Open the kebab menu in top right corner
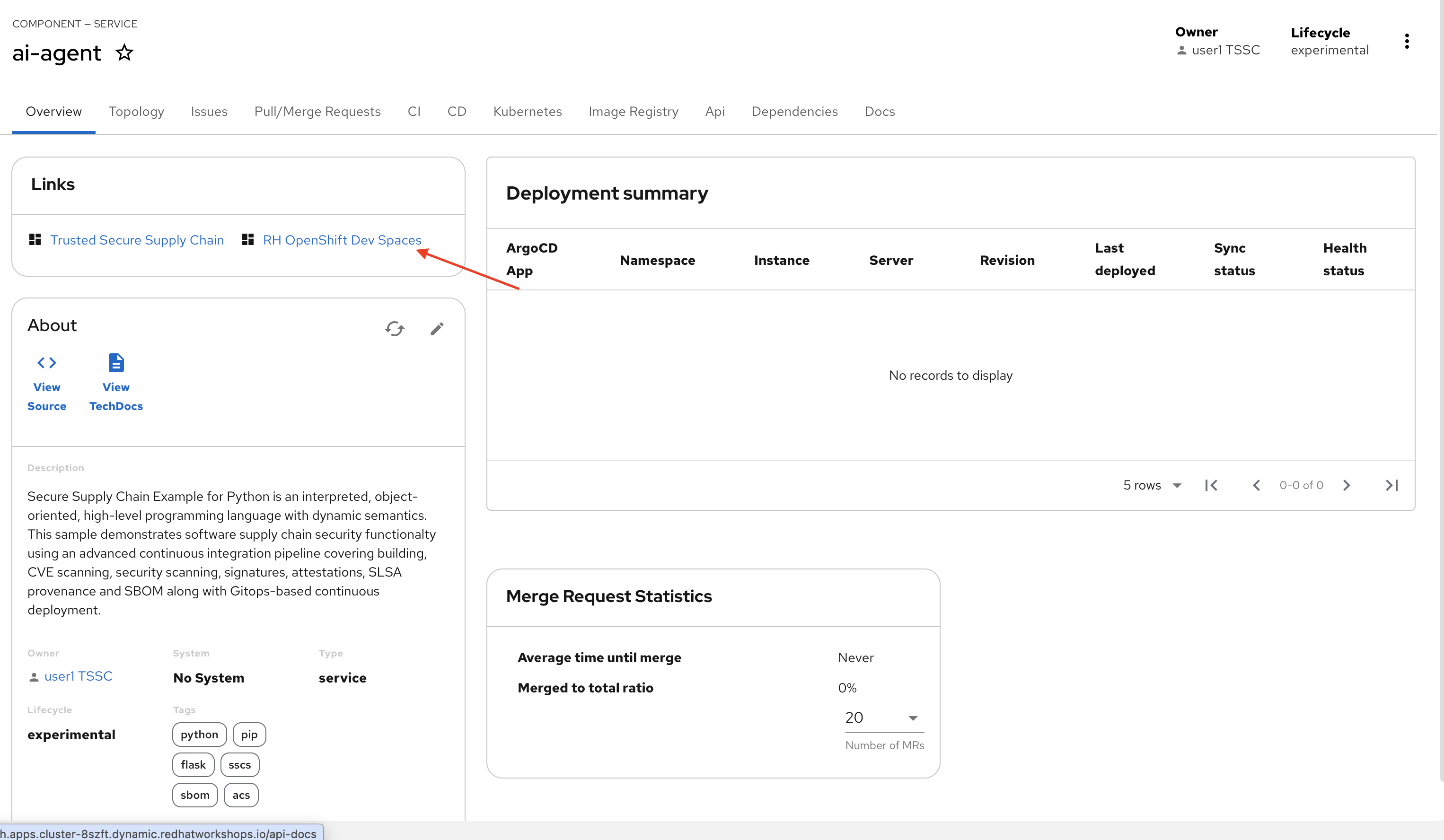 [x=1407, y=41]
